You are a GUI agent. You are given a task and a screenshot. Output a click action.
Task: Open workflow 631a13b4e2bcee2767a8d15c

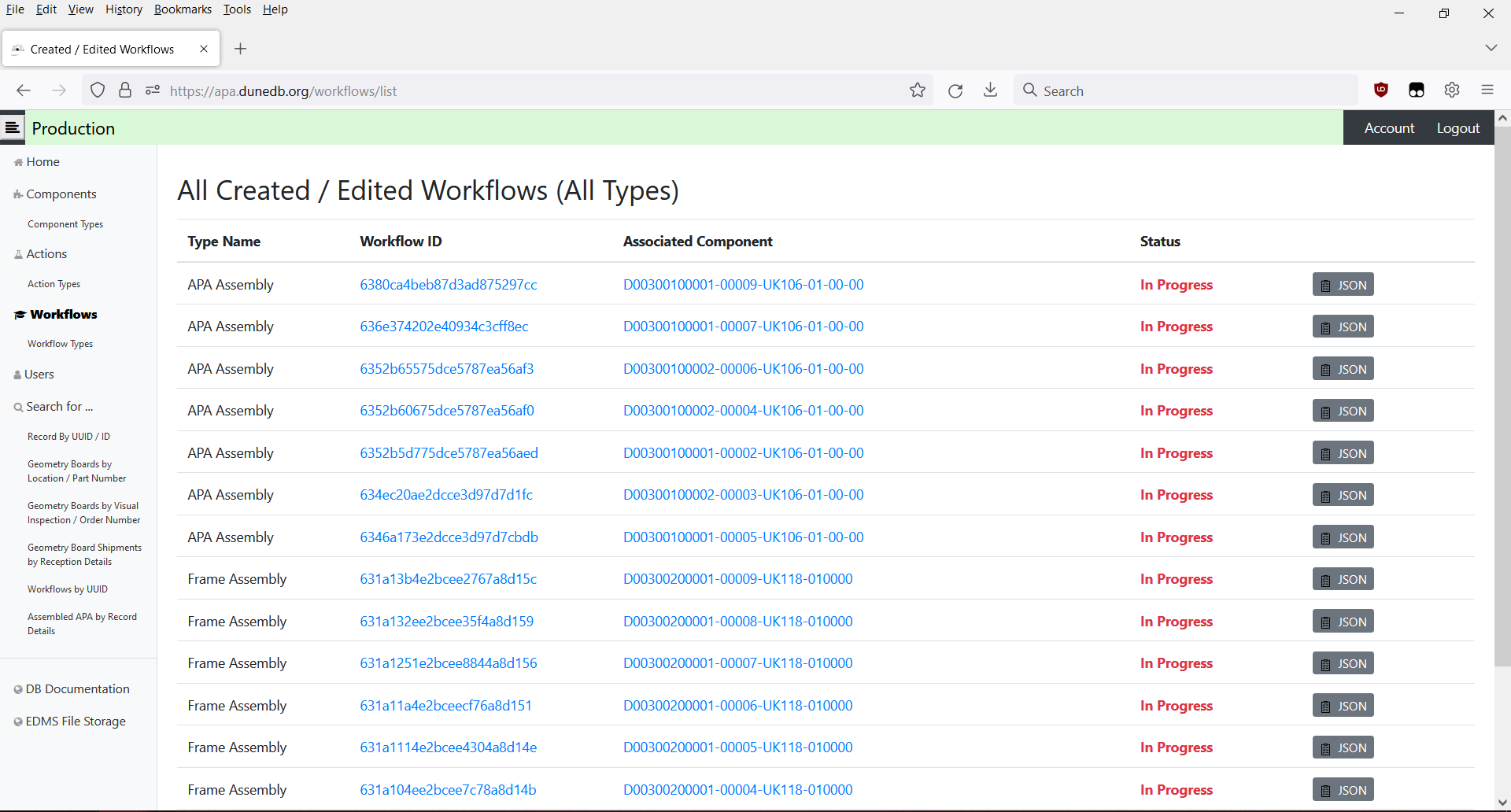point(448,579)
